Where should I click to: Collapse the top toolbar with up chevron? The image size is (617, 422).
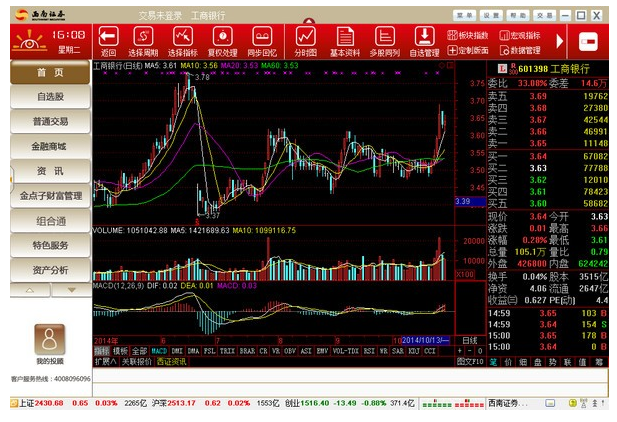(309, 21)
